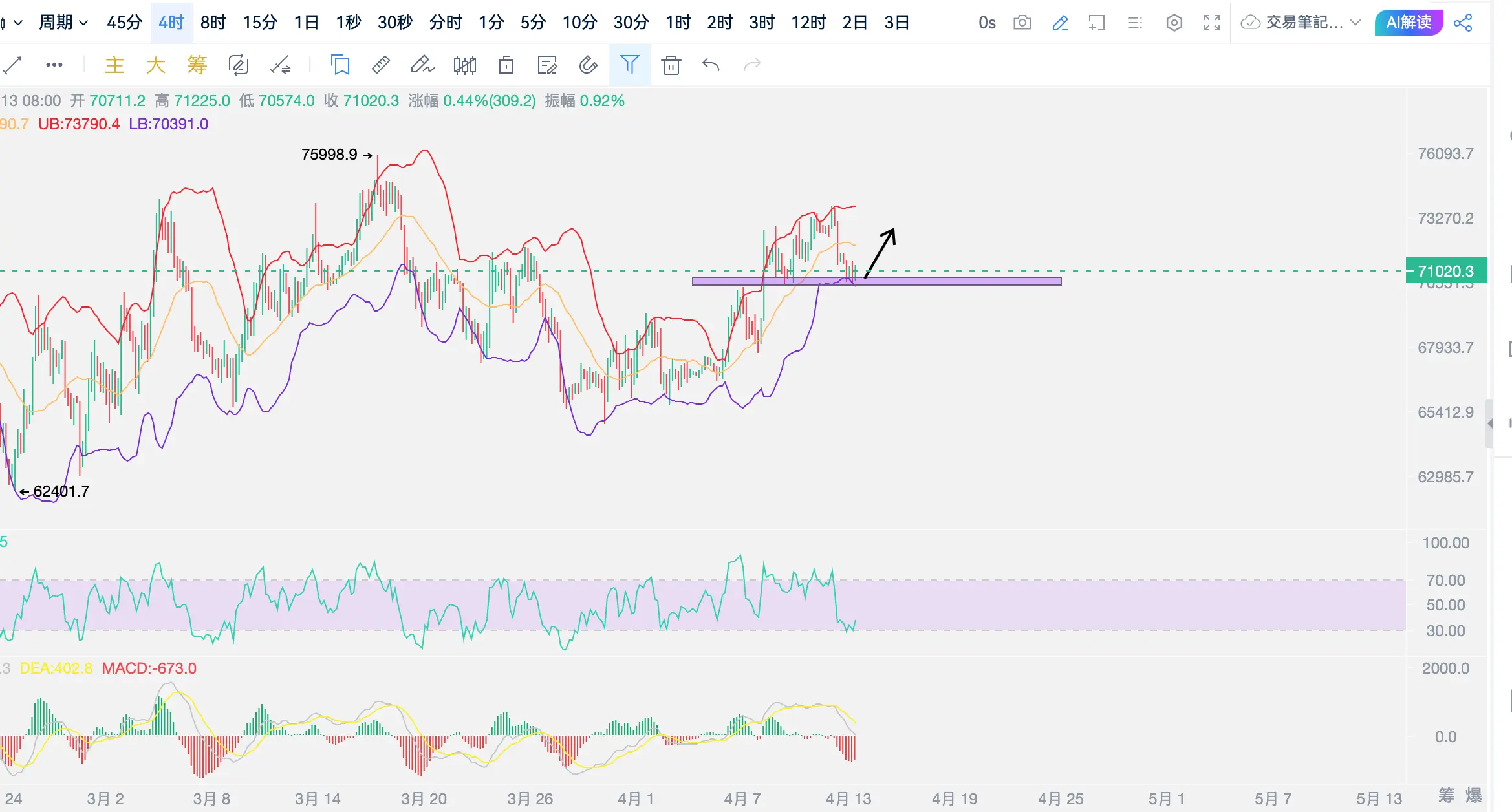Click the 71020.3 current price label
This screenshot has width=1512, height=812.
1446,271
